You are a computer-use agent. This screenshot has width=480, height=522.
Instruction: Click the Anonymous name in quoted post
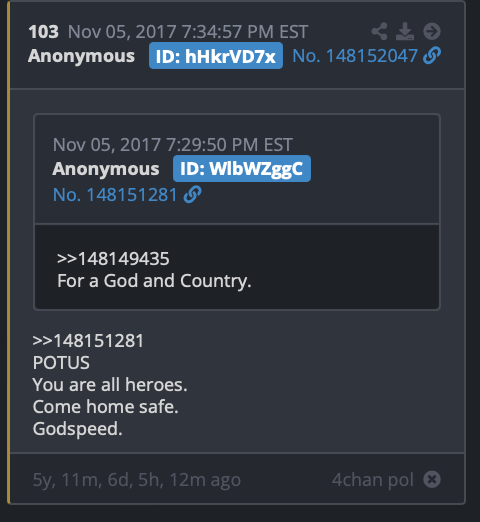point(106,169)
